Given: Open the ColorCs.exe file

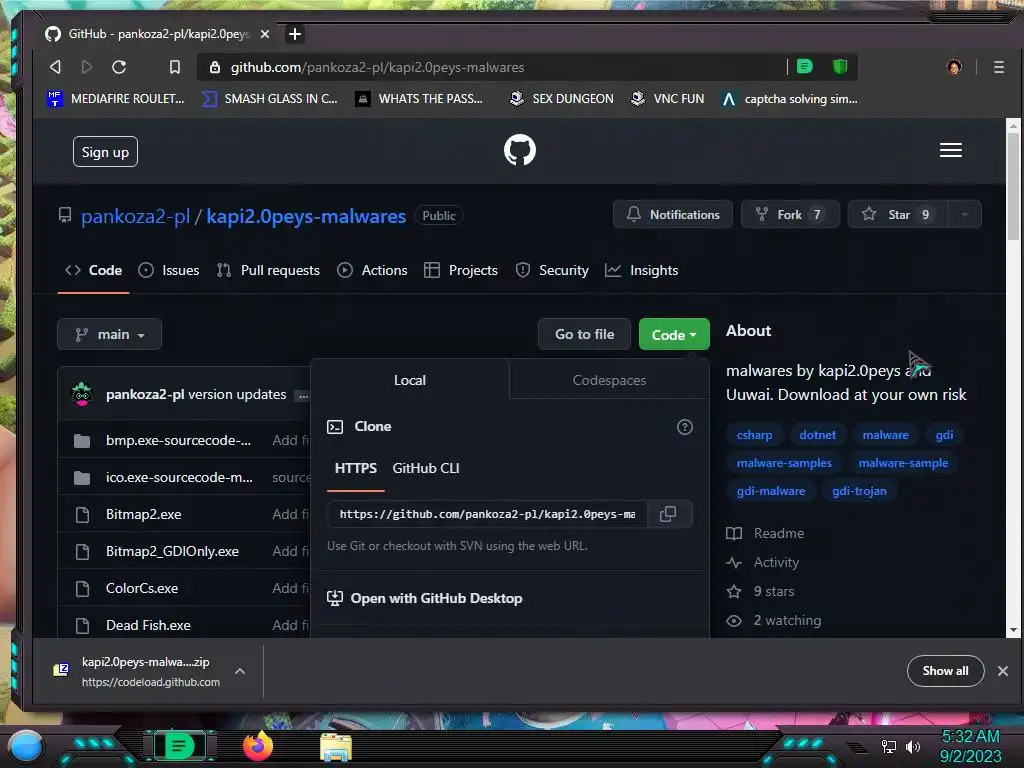Looking at the screenshot, I should 142,588.
